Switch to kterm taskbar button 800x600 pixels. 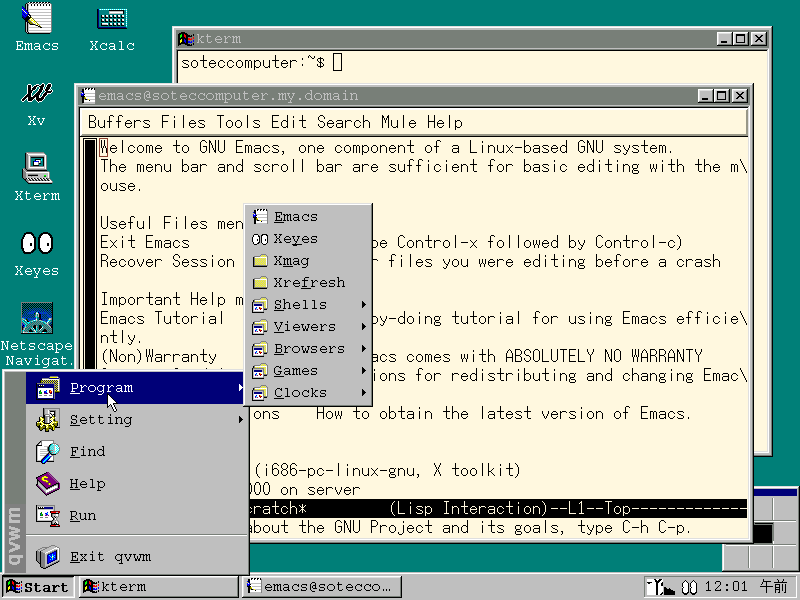click(x=159, y=587)
